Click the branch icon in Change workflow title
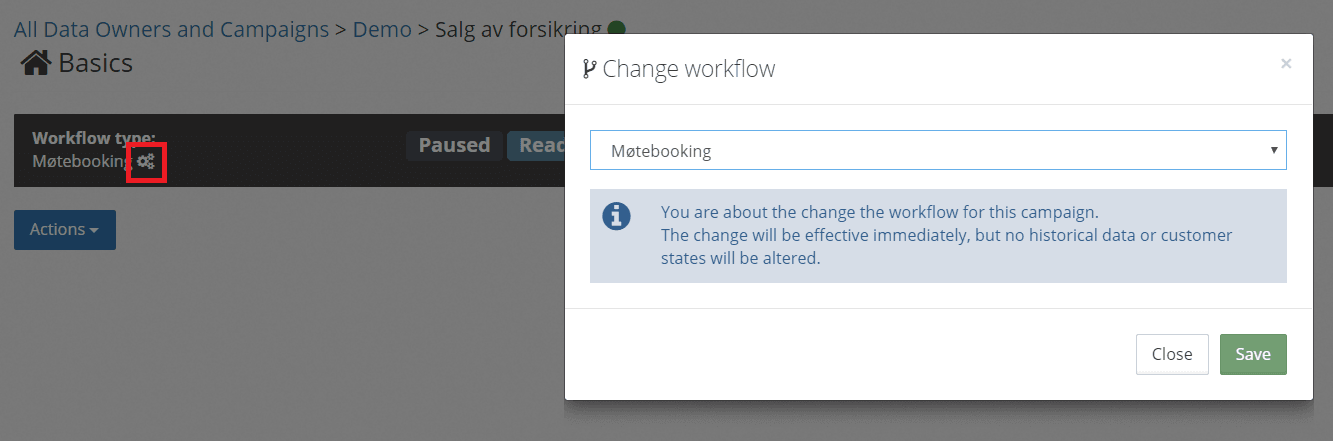The image size is (1333, 441). click(x=589, y=69)
